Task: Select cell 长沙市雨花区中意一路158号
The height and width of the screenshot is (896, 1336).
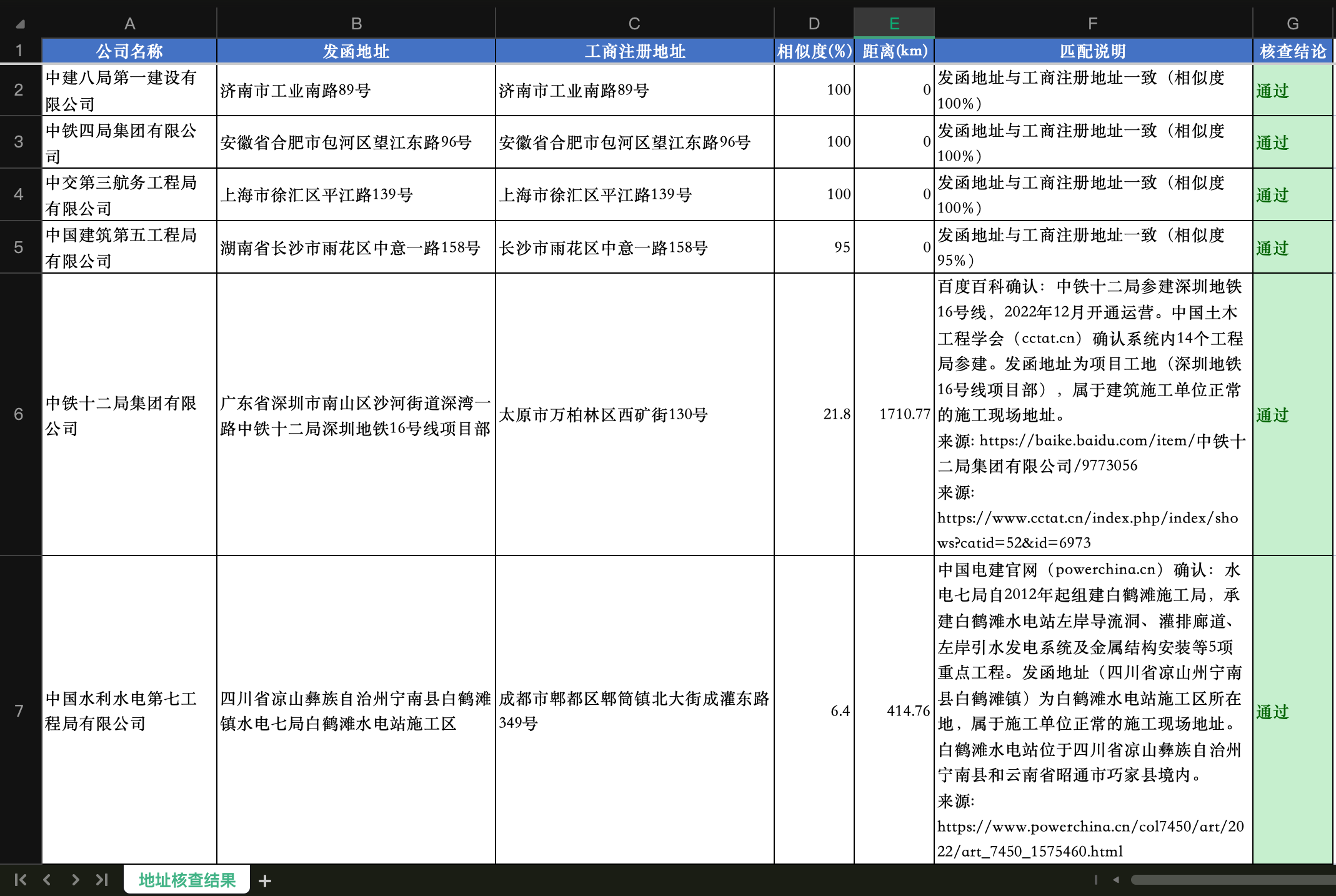Action: 635,247
